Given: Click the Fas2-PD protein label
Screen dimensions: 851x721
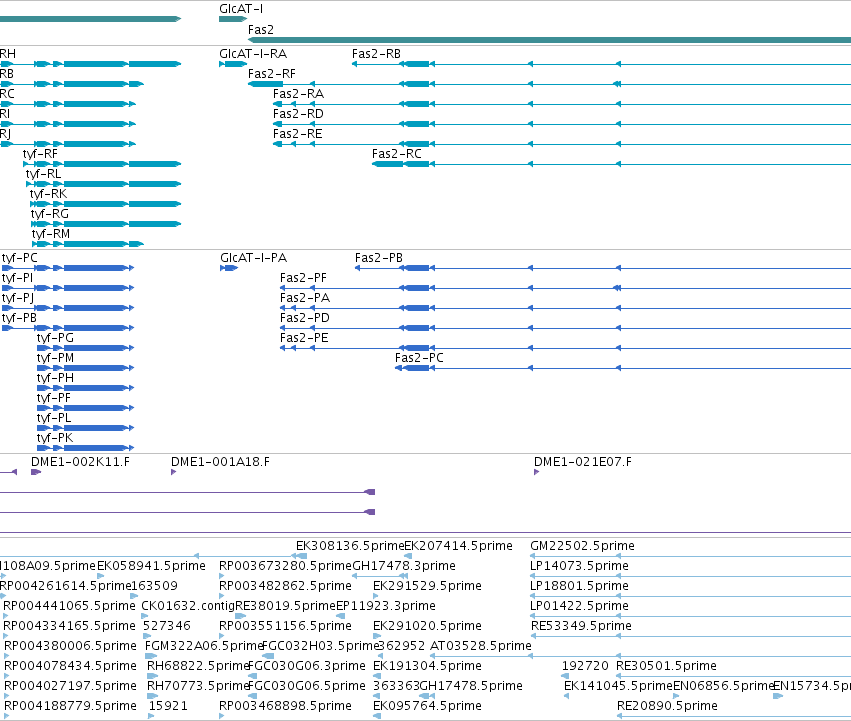Looking at the screenshot, I should coord(304,318).
